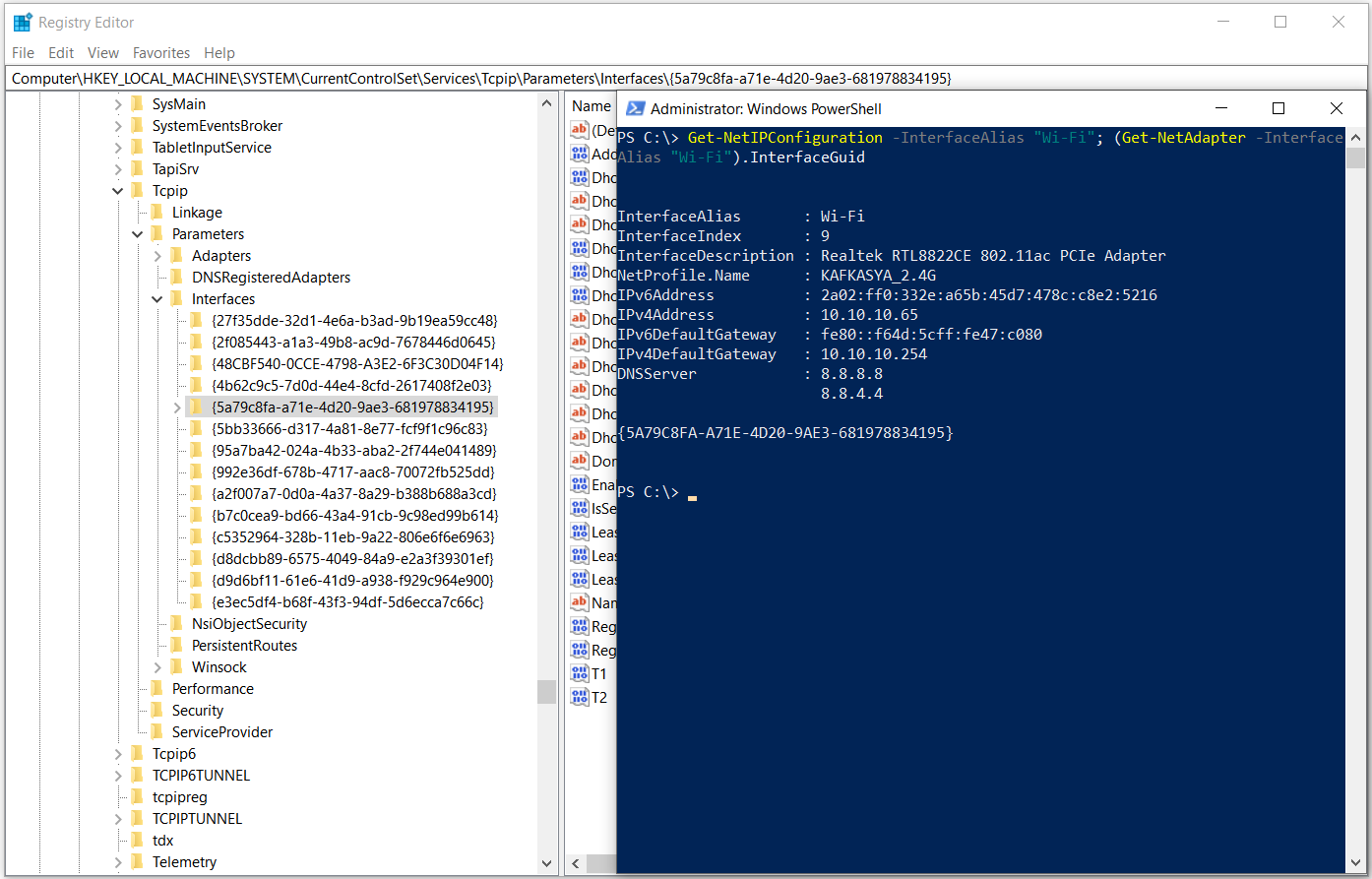Select the (Default) string value icon
Viewport: 1372px width, 879px height.
(580, 131)
